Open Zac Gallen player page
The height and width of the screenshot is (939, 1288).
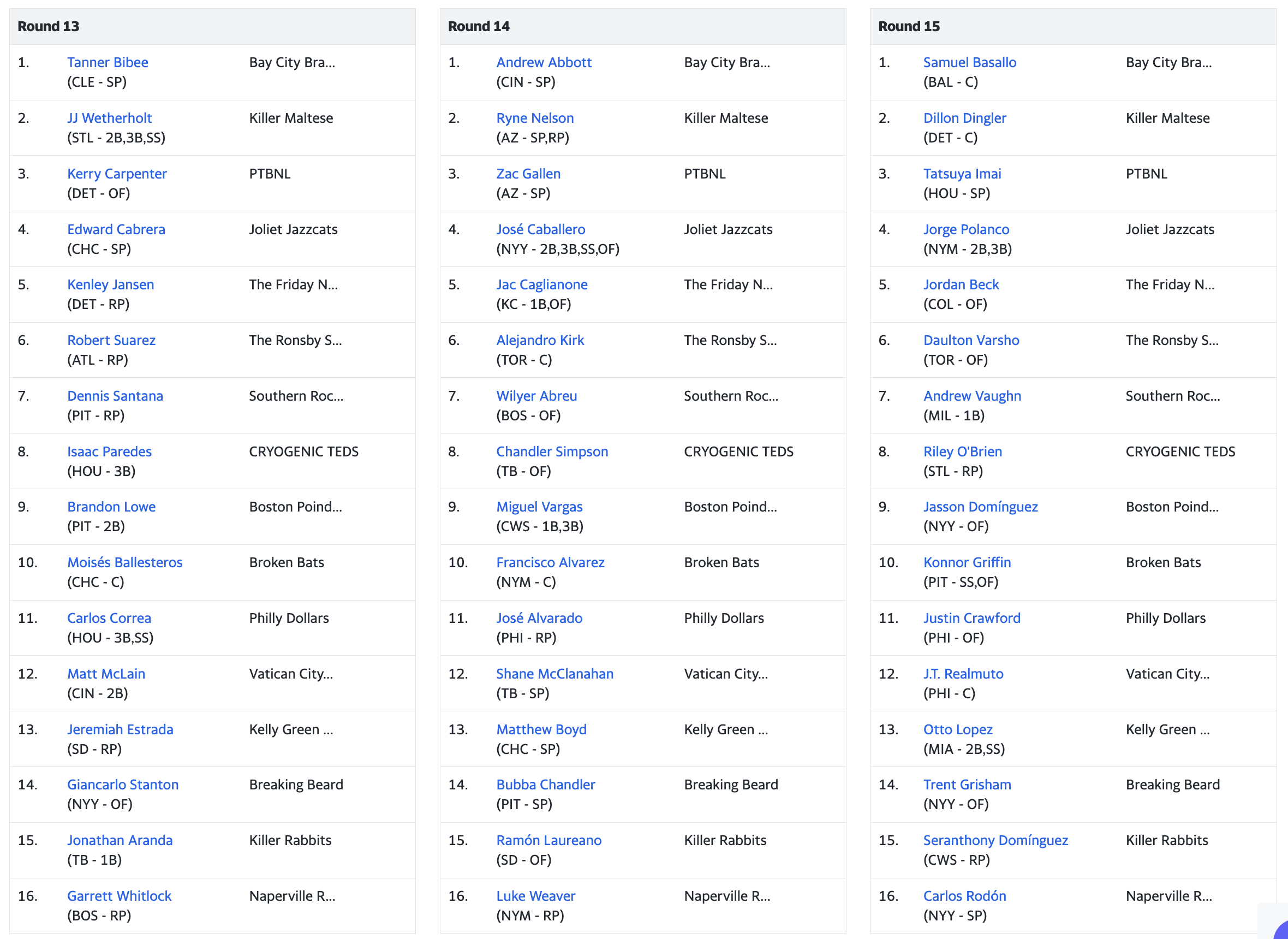[528, 174]
